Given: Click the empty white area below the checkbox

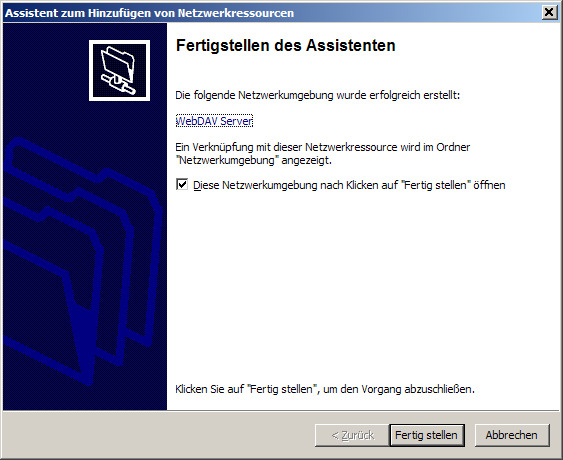Looking at the screenshot, I should (363, 284).
